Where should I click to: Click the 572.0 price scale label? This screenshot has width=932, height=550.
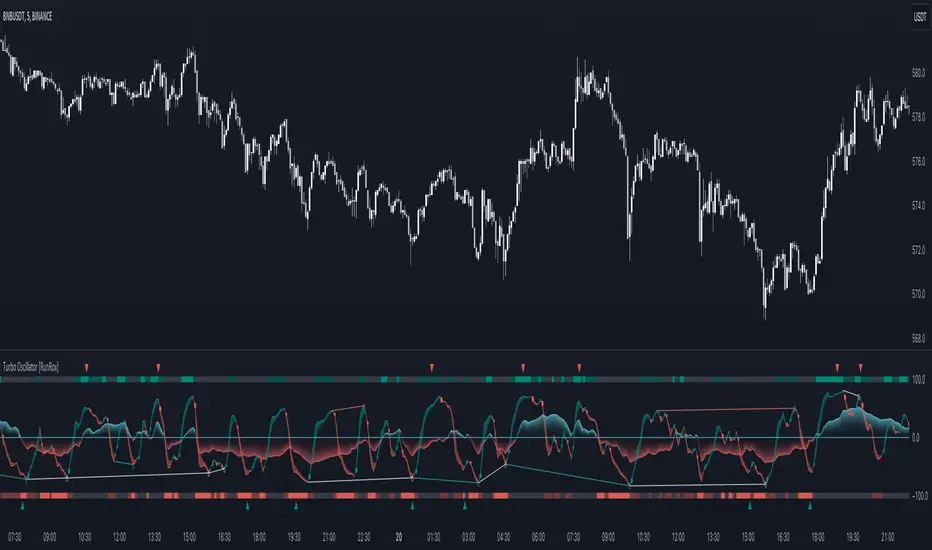tap(918, 250)
